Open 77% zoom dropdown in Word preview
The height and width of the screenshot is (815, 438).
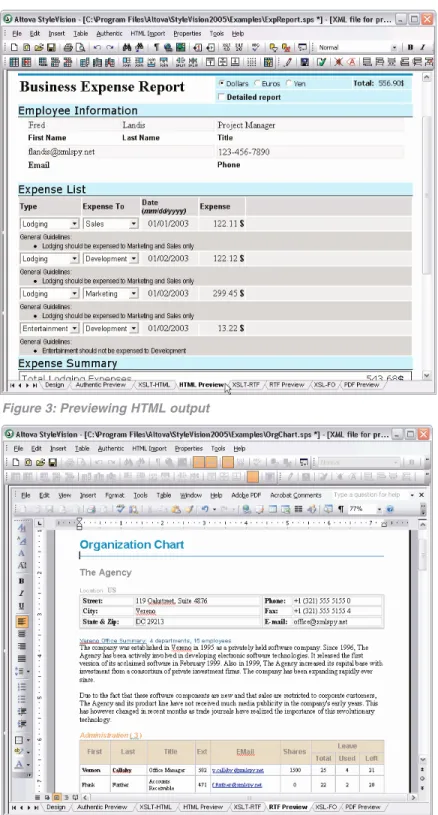click(x=379, y=509)
